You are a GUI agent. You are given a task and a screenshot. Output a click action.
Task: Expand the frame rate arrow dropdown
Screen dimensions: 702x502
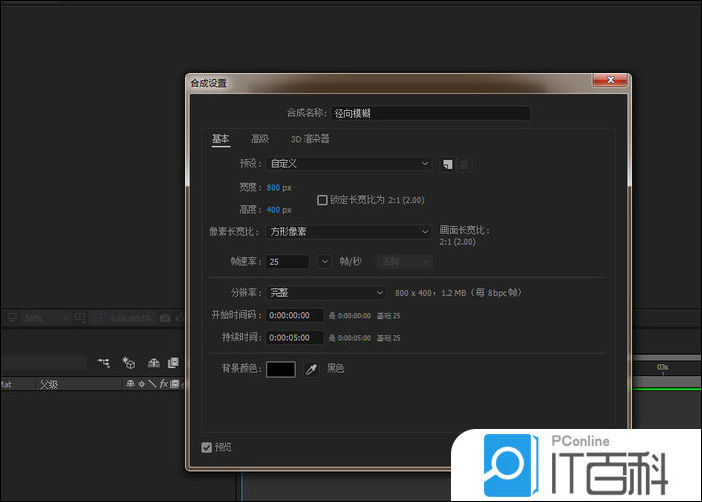point(324,261)
